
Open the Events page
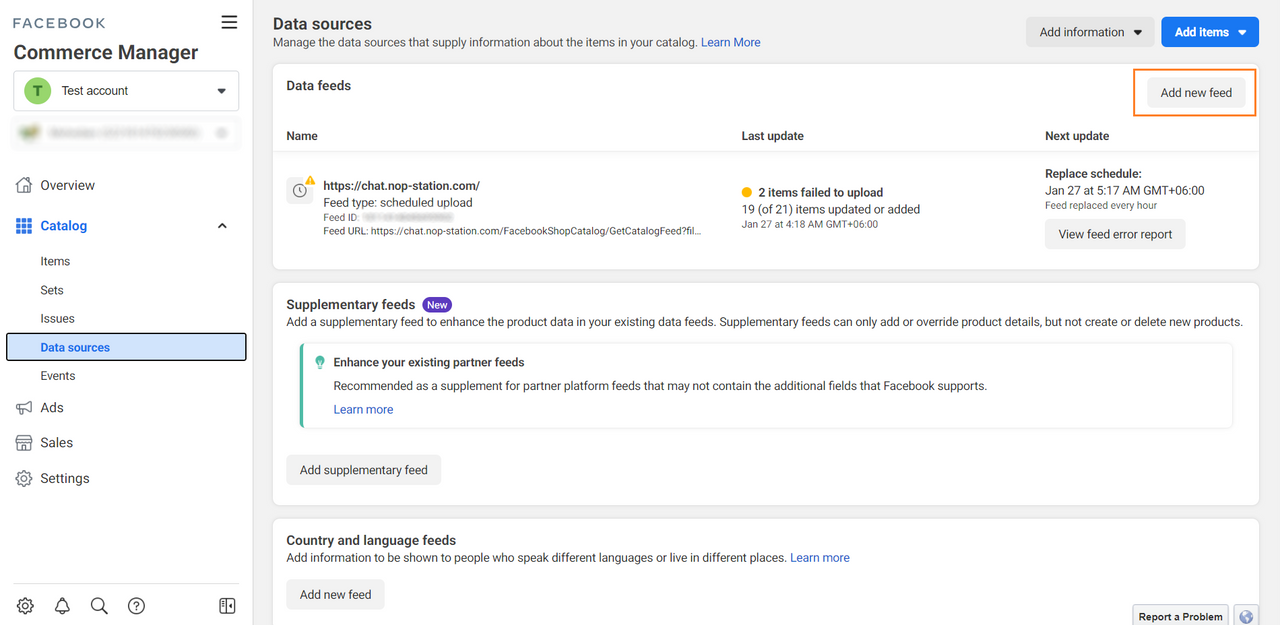coord(58,376)
